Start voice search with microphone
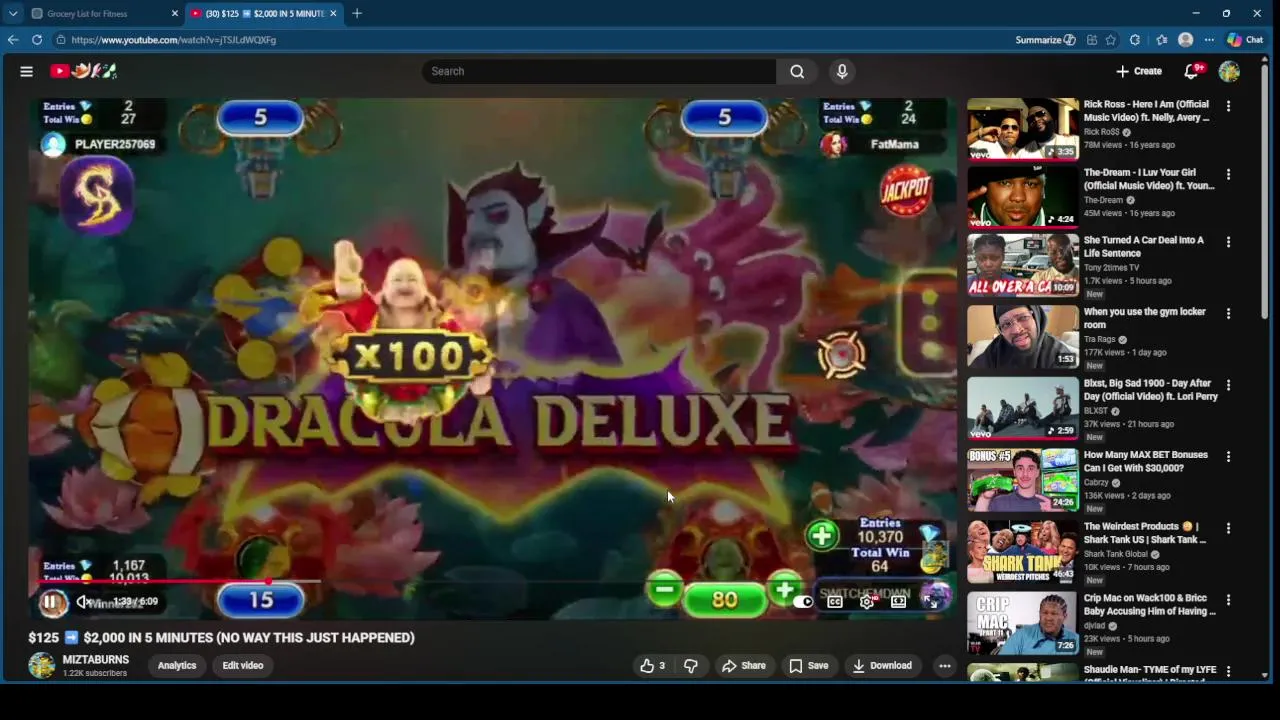1280x720 pixels. 842,71
